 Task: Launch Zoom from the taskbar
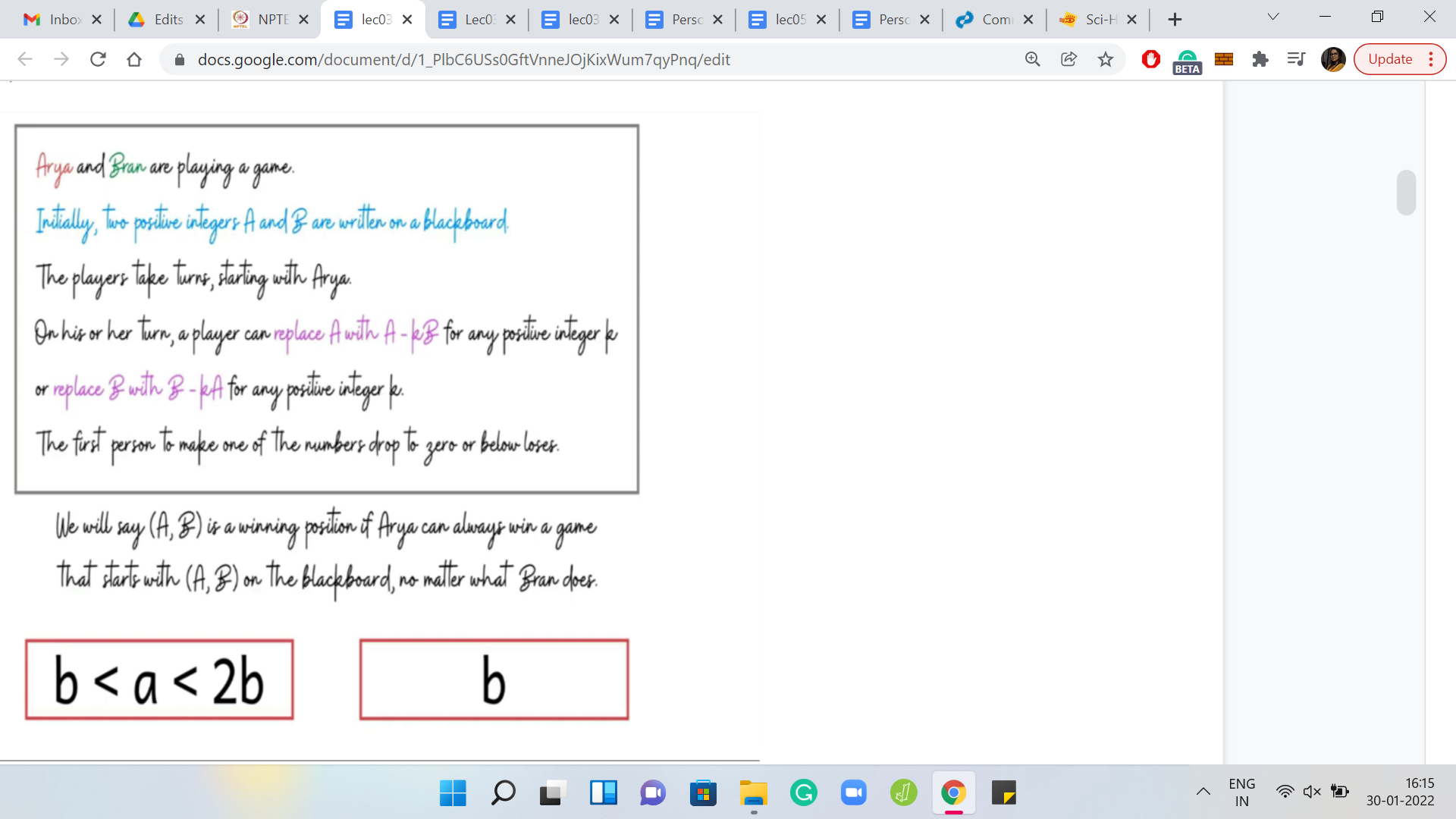coord(853,793)
